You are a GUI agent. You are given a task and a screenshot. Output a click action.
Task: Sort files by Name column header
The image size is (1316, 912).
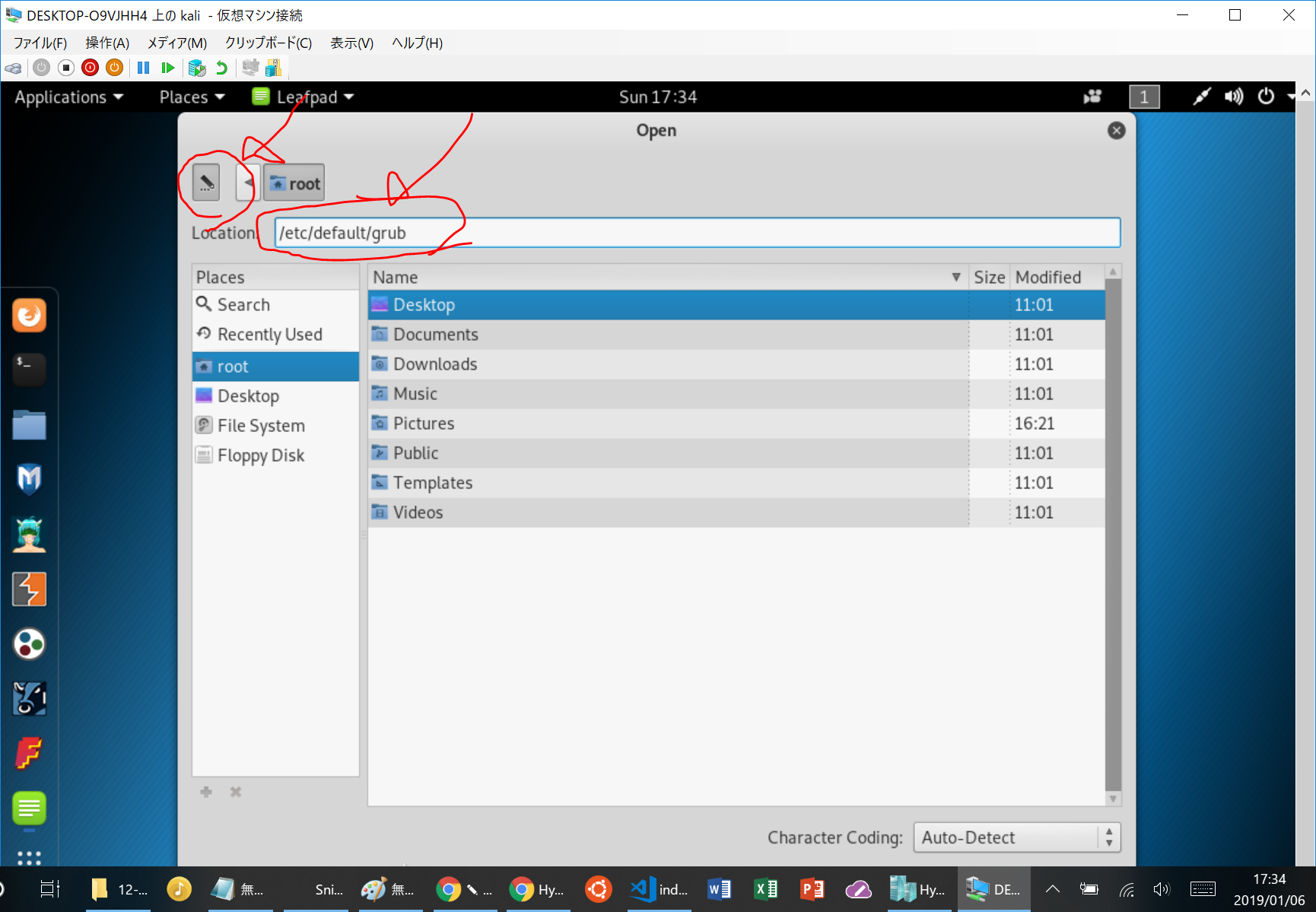click(x=662, y=278)
